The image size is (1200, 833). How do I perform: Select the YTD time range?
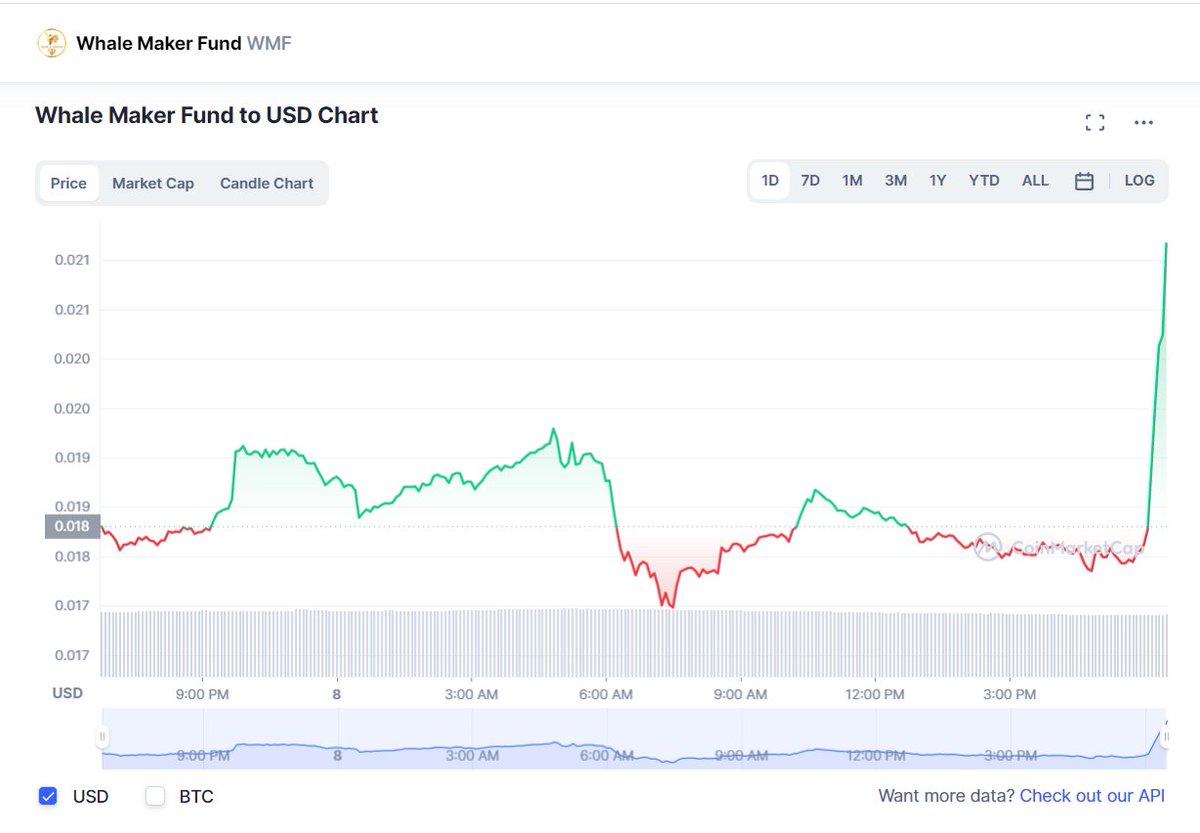(x=984, y=181)
